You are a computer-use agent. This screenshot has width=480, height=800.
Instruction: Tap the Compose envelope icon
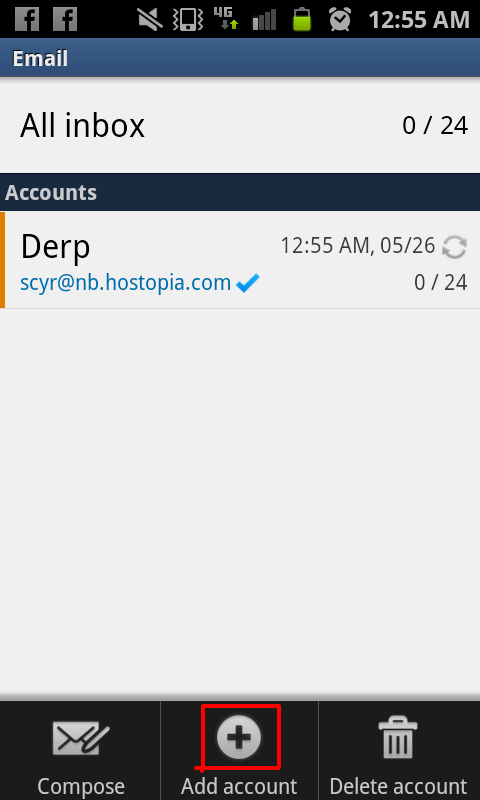pyautogui.click(x=81, y=738)
